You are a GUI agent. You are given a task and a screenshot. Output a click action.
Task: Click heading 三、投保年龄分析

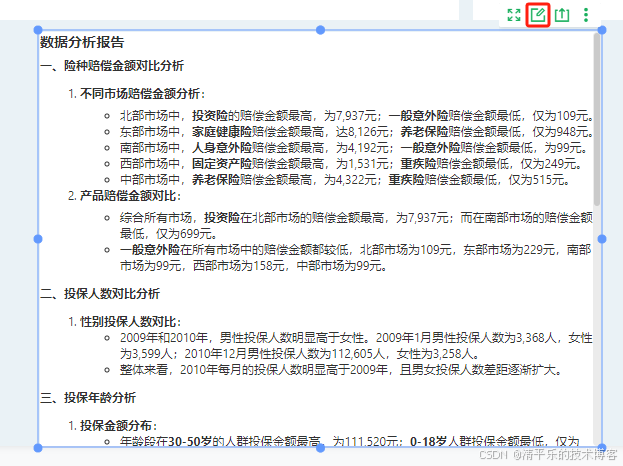coord(88,398)
